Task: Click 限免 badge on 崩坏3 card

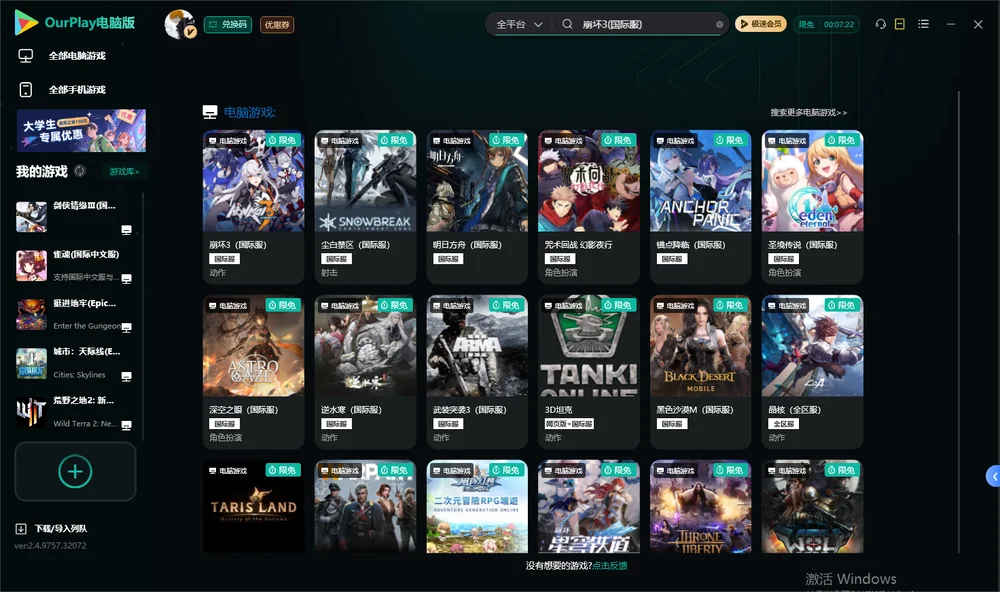Action: [x=283, y=140]
